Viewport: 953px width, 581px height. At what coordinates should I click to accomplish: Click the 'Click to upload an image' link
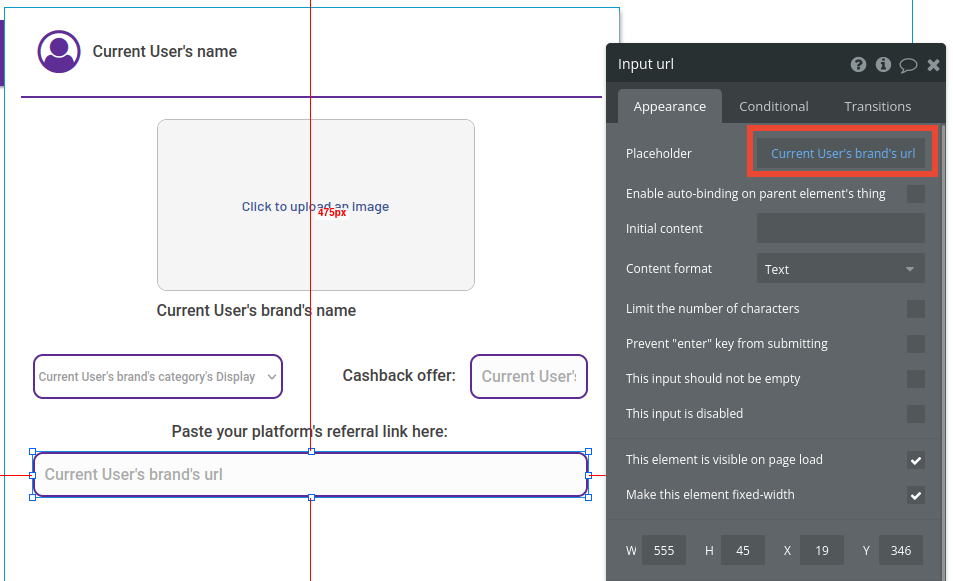[x=315, y=206]
